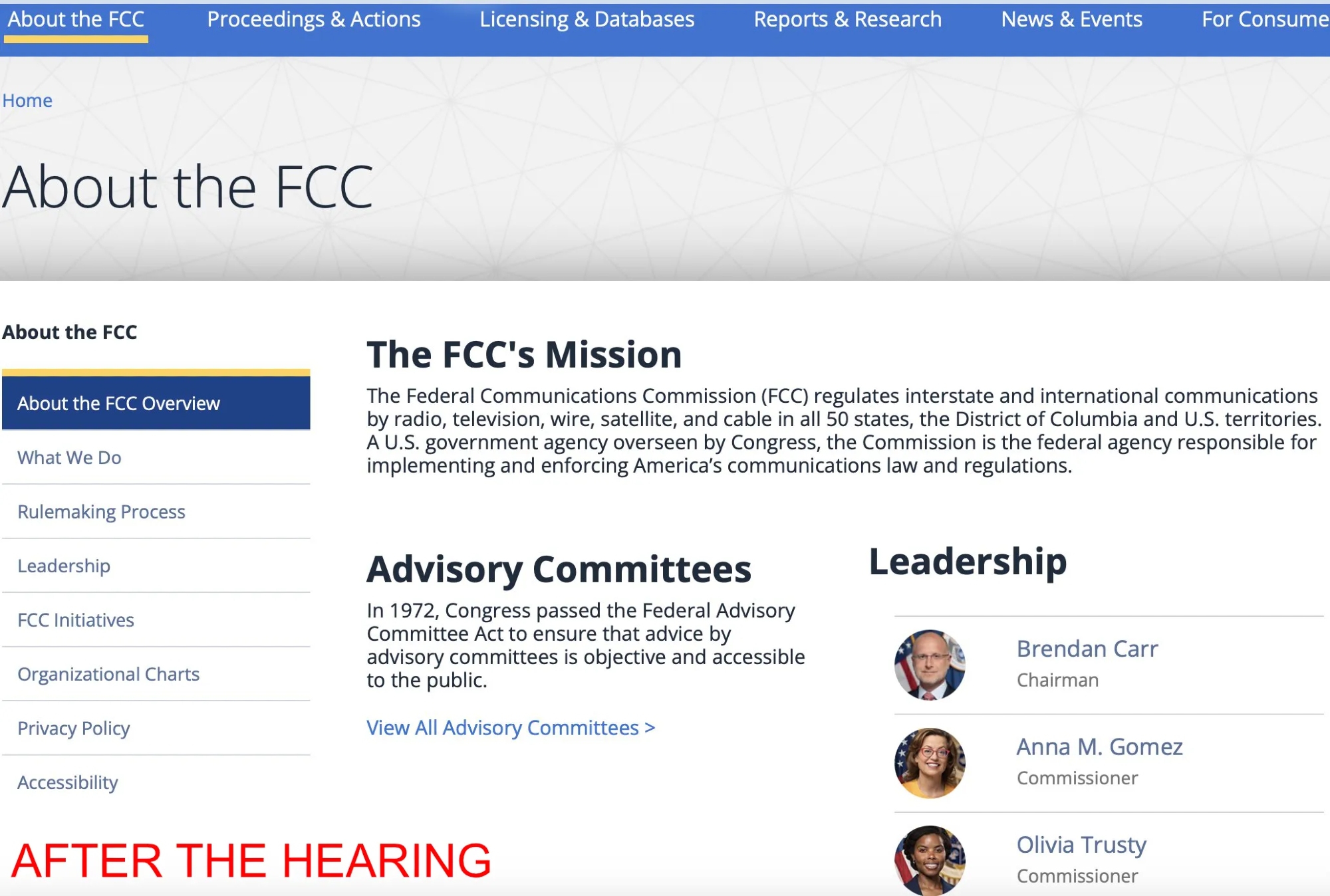Click View All Advisory Committees link

511,728
